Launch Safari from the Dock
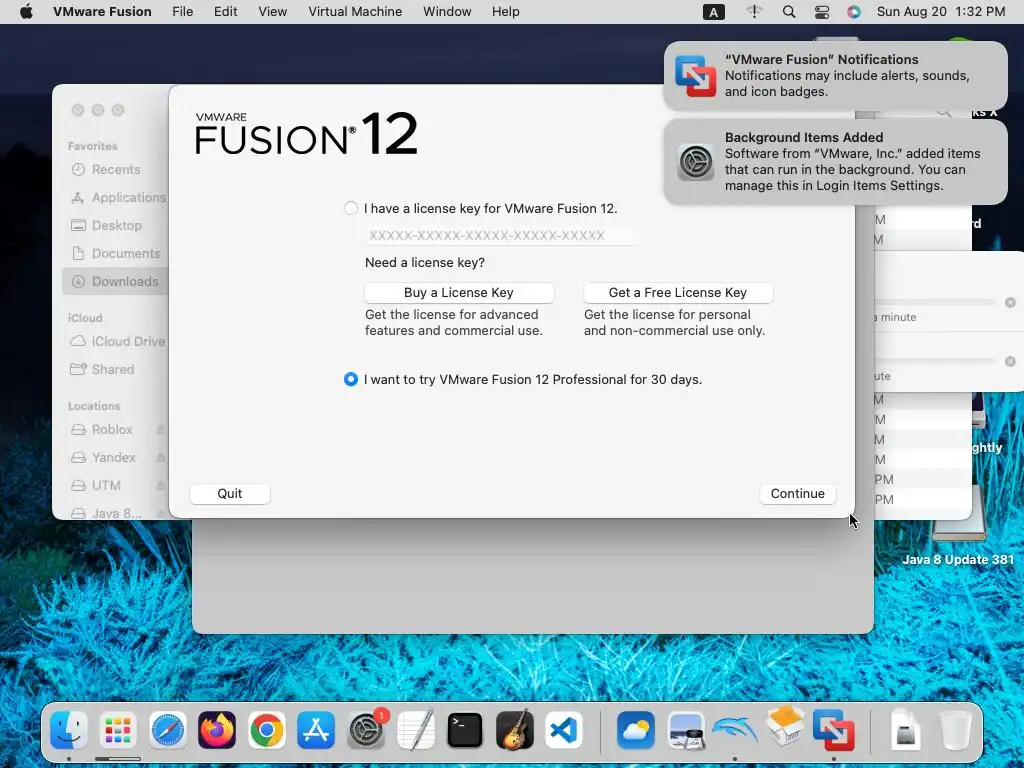The height and width of the screenshot is (768, 1024). pyautogui.click(x=168, y=729)
